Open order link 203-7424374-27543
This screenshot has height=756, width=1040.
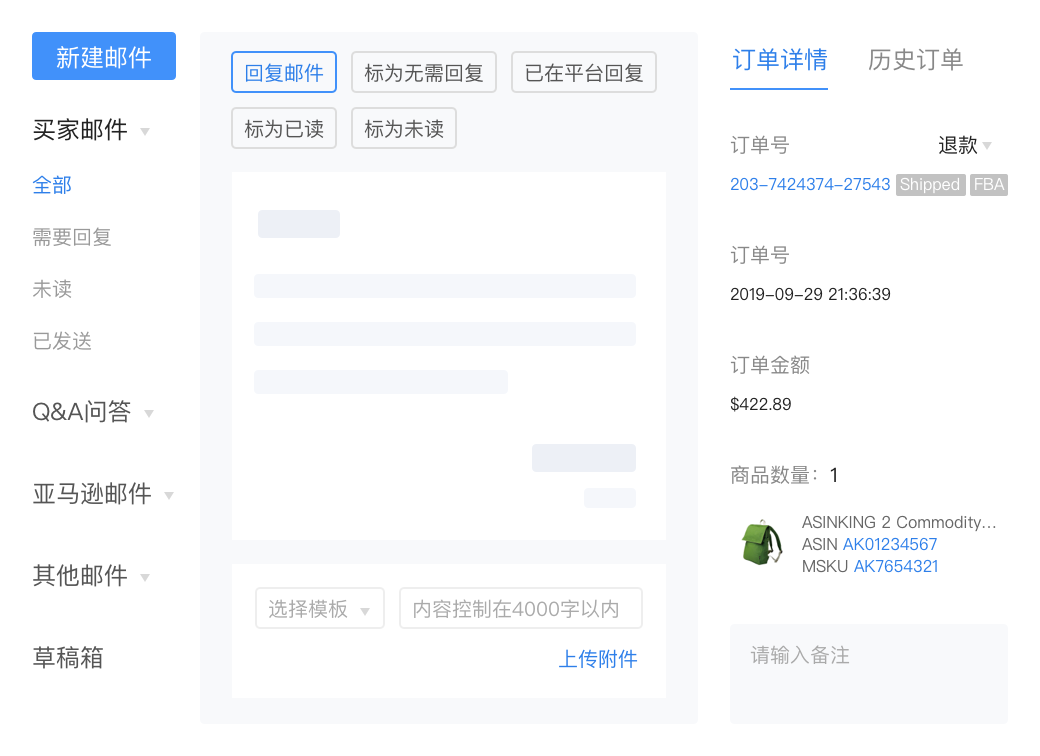(808, 184)
